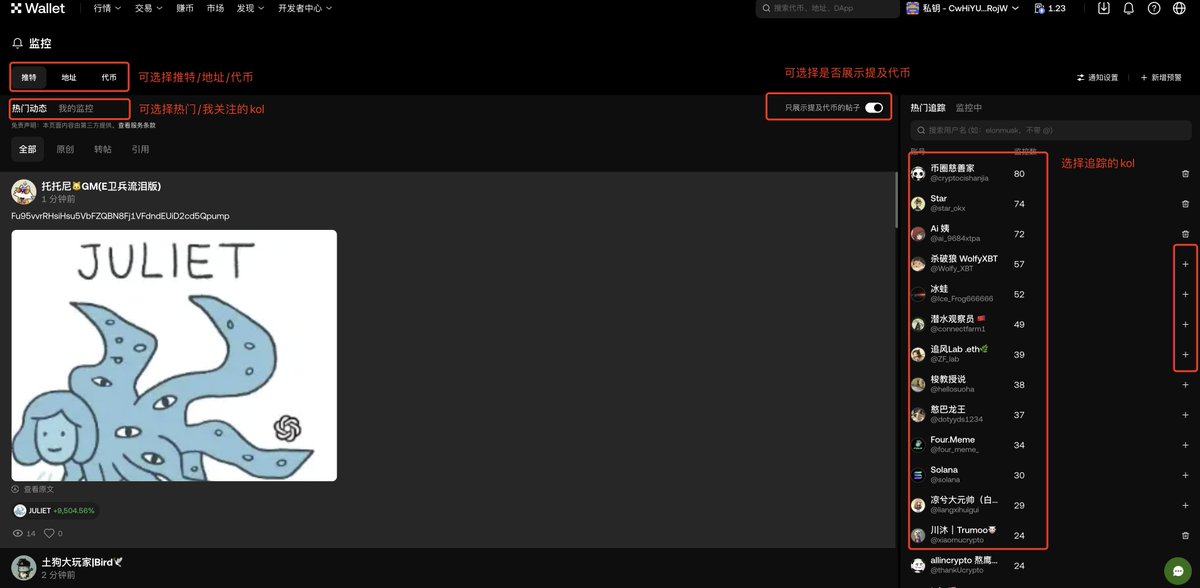Screen dimensions: 1200x588
Task: Add Solana account via plus icon
Action: click(x=1185, y=475)
